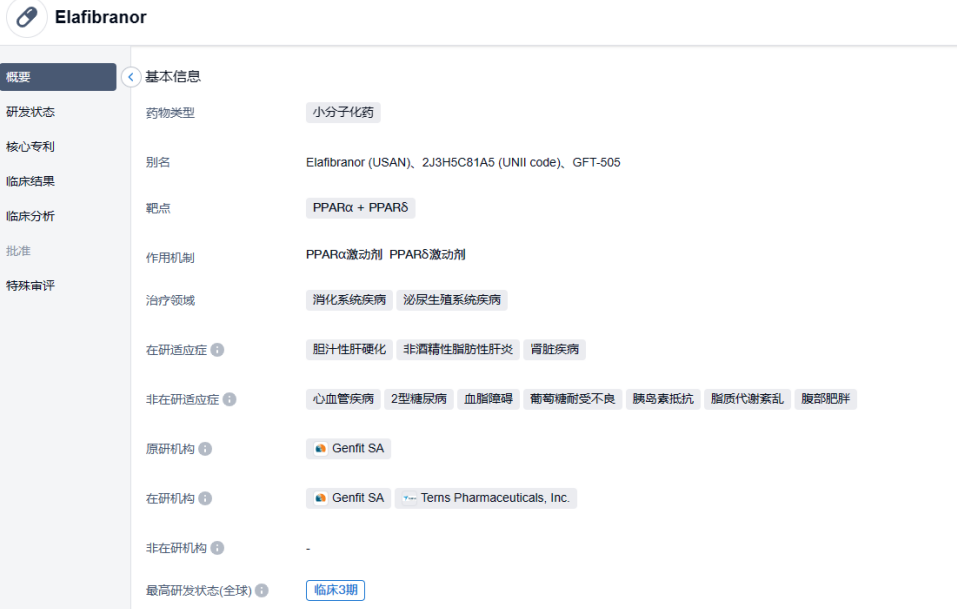Click info icon beside 原研机构
The height and width of the screenshot is (609, 957).
point(205,449)
